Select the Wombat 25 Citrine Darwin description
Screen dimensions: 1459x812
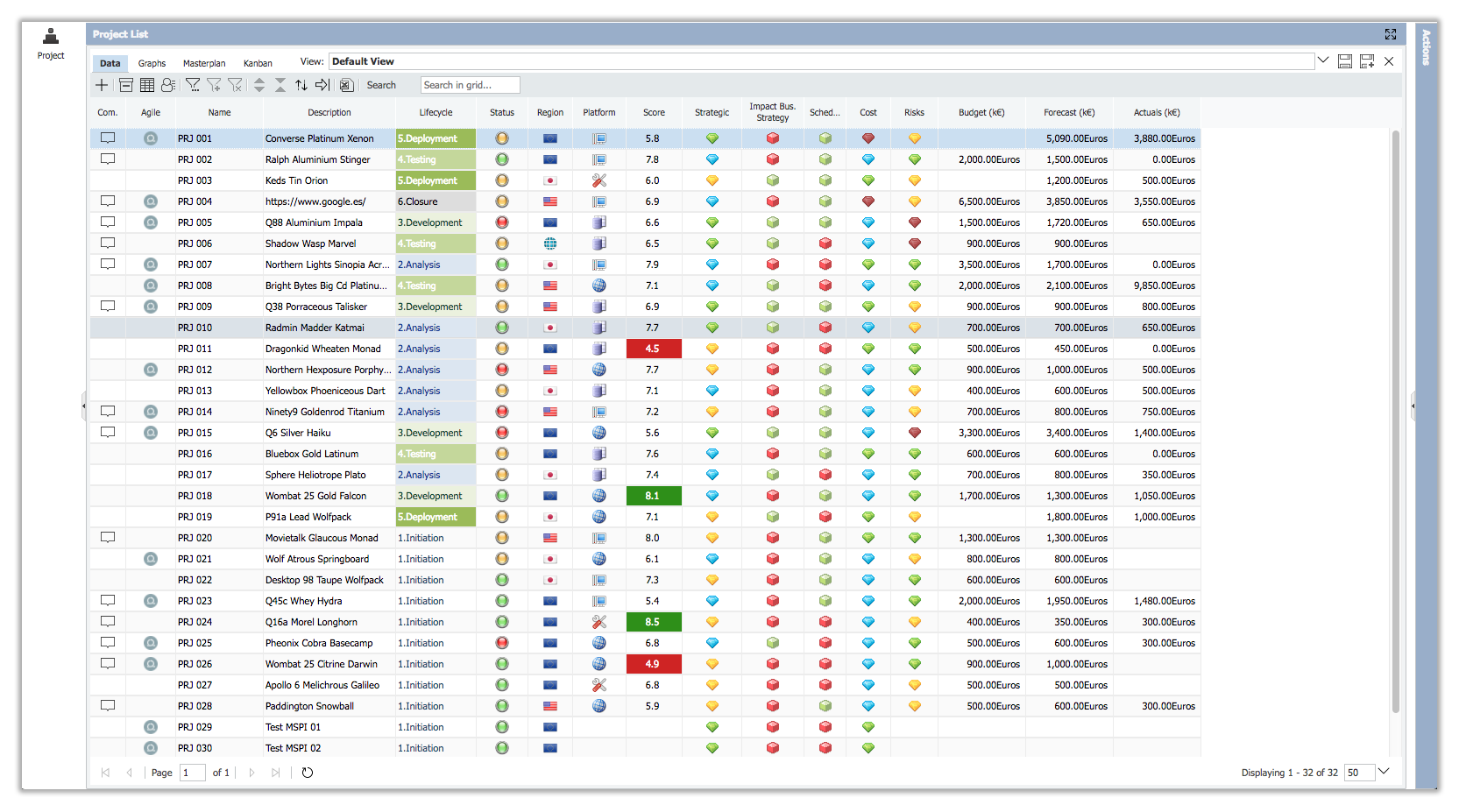tap(322, 664)
